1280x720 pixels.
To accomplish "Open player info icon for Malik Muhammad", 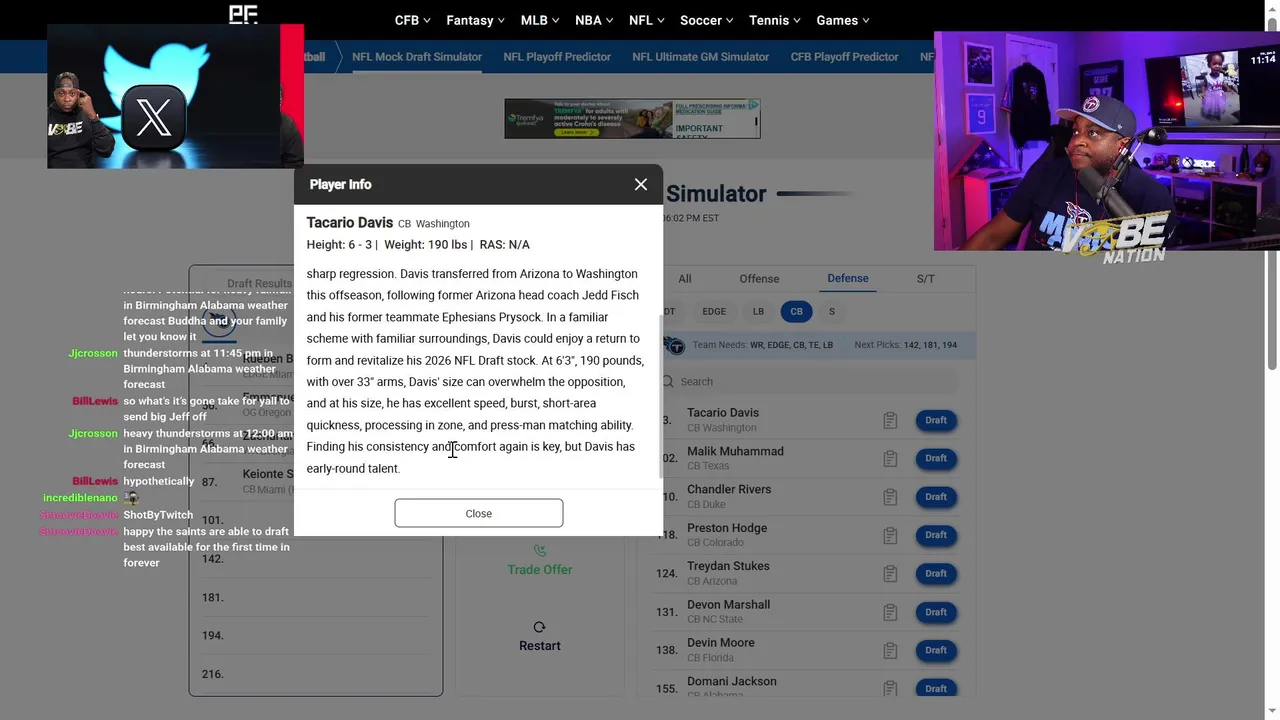I will (890, 458).
